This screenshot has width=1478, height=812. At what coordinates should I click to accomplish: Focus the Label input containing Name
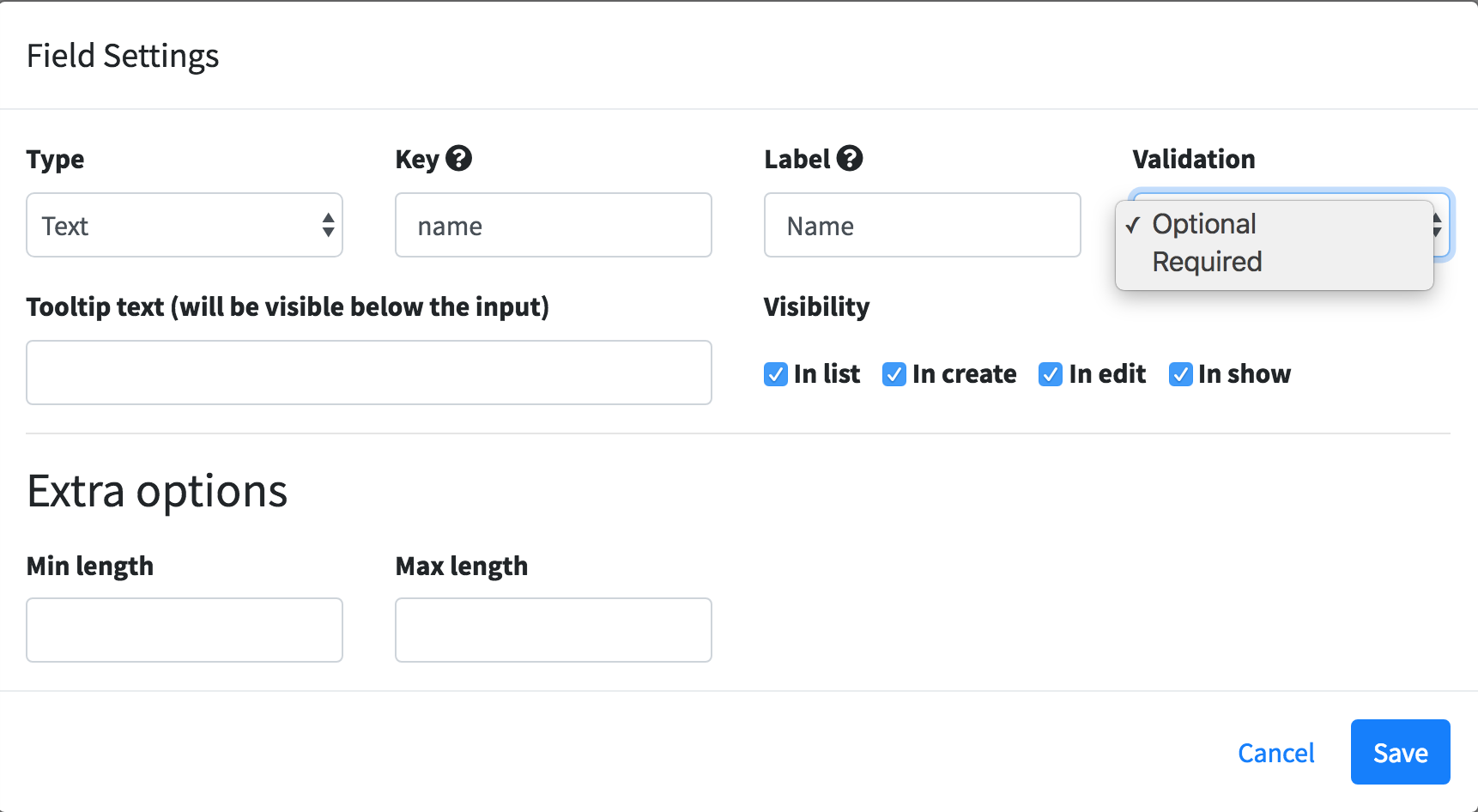923,225
